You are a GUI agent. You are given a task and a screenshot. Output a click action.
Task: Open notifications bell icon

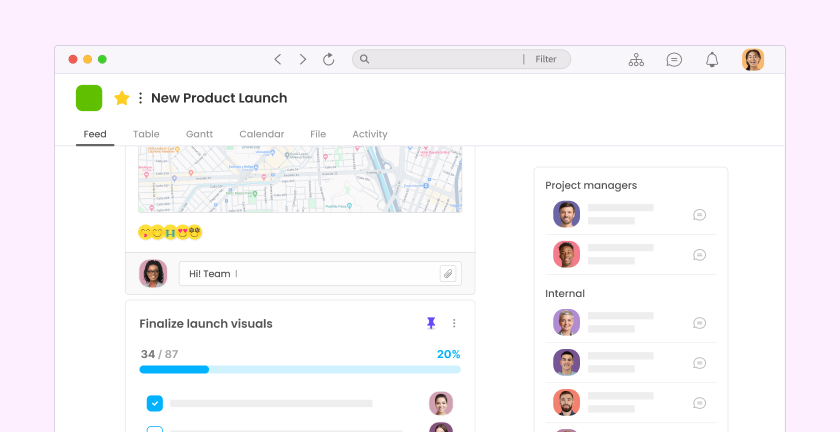[712, 60]
